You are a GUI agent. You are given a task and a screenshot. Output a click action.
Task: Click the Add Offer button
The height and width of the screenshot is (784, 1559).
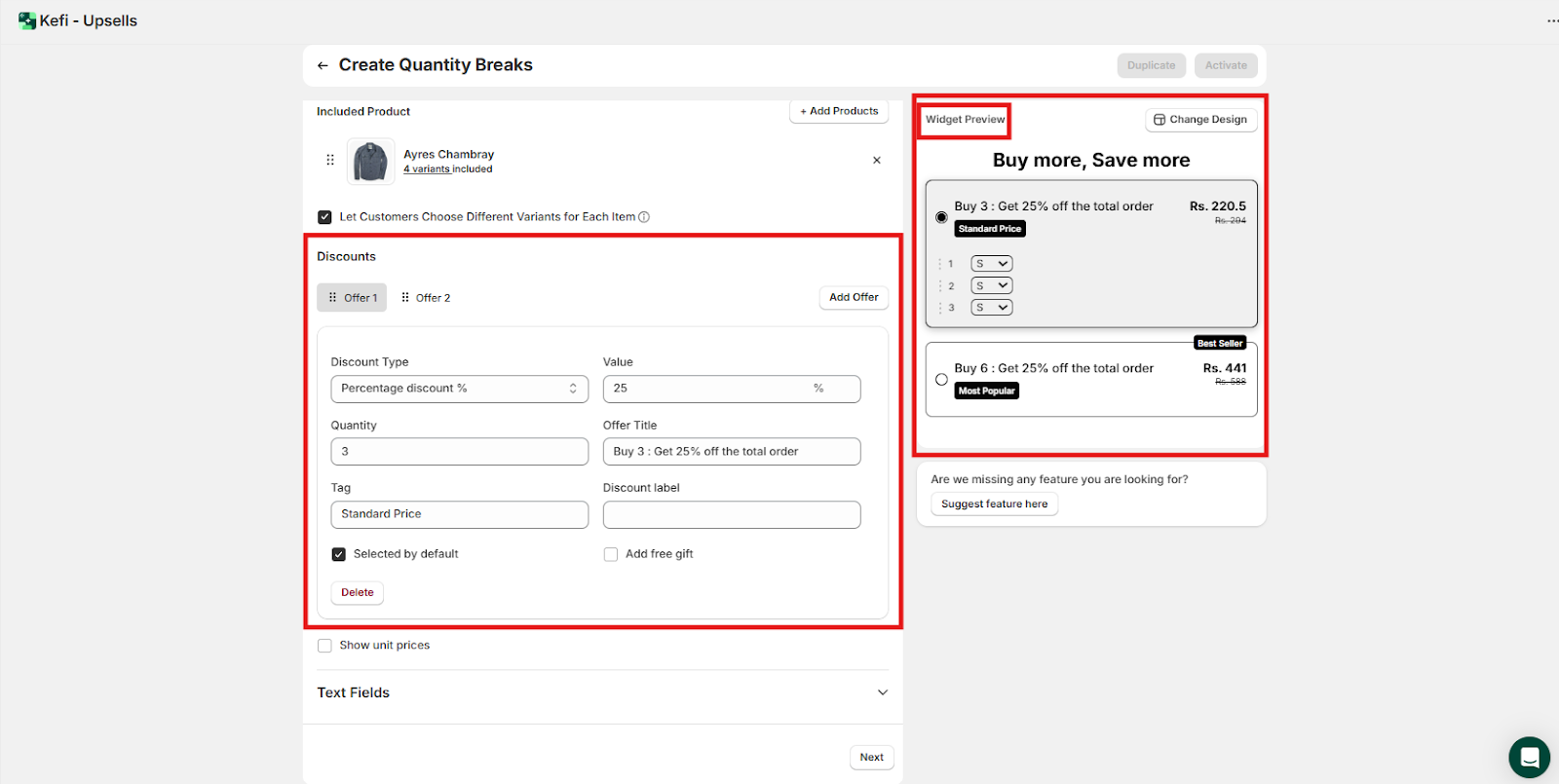(x=854, y=297)
